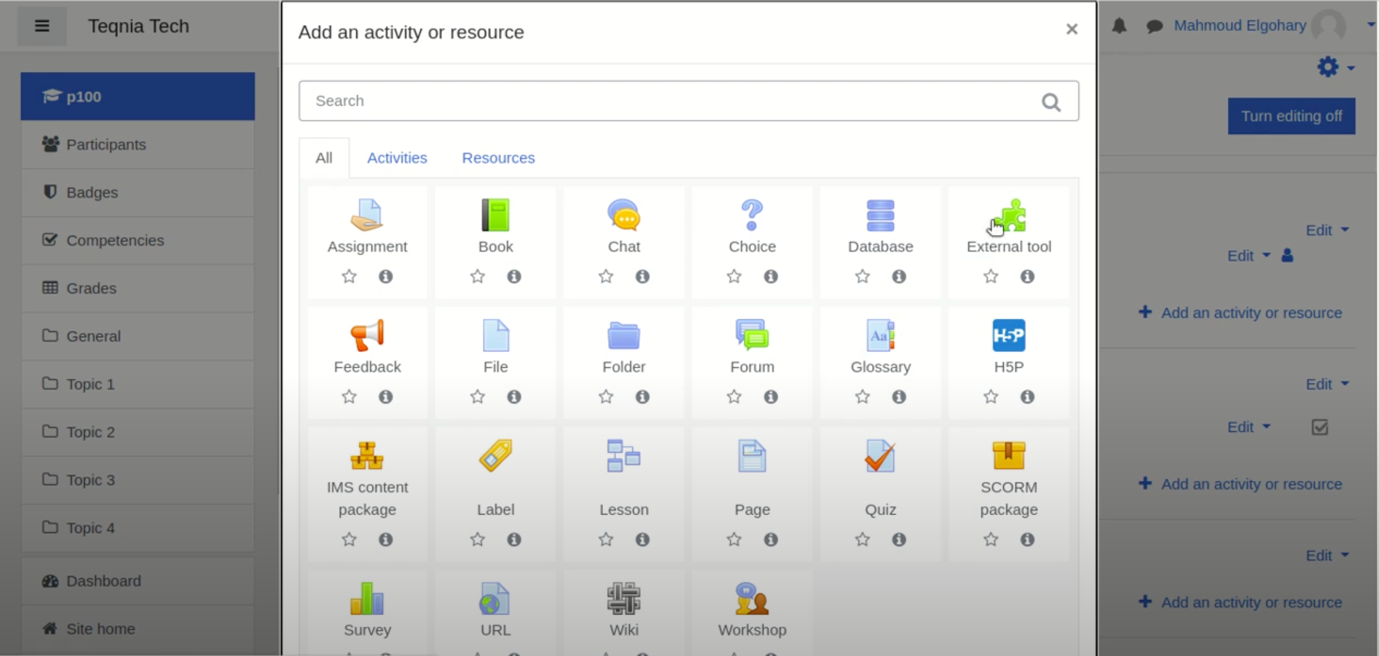This screenshot has height=656, width=1379.
Task: Switch to the Activities tab
Action: click(397, 158)
